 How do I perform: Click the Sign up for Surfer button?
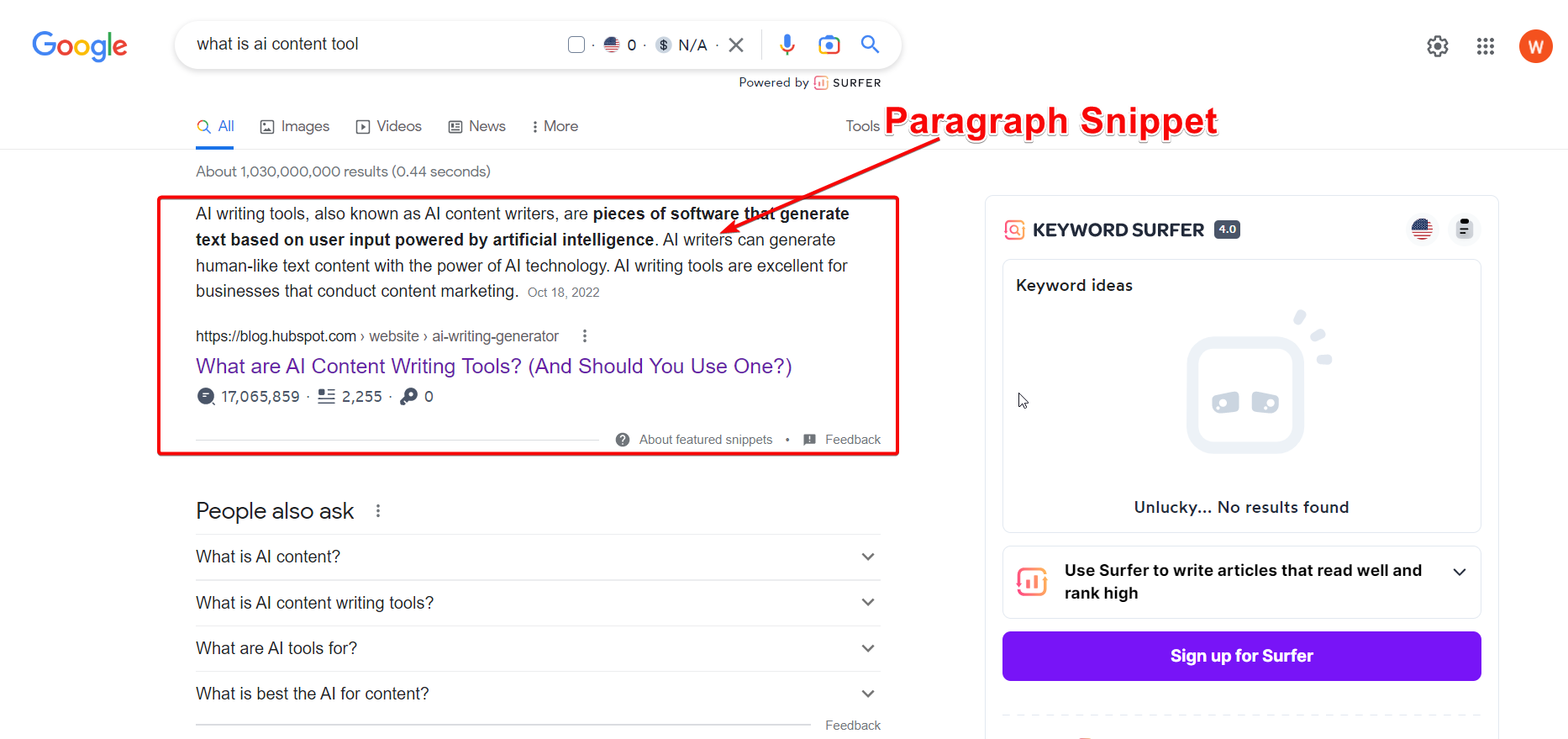pos(1242,656)
